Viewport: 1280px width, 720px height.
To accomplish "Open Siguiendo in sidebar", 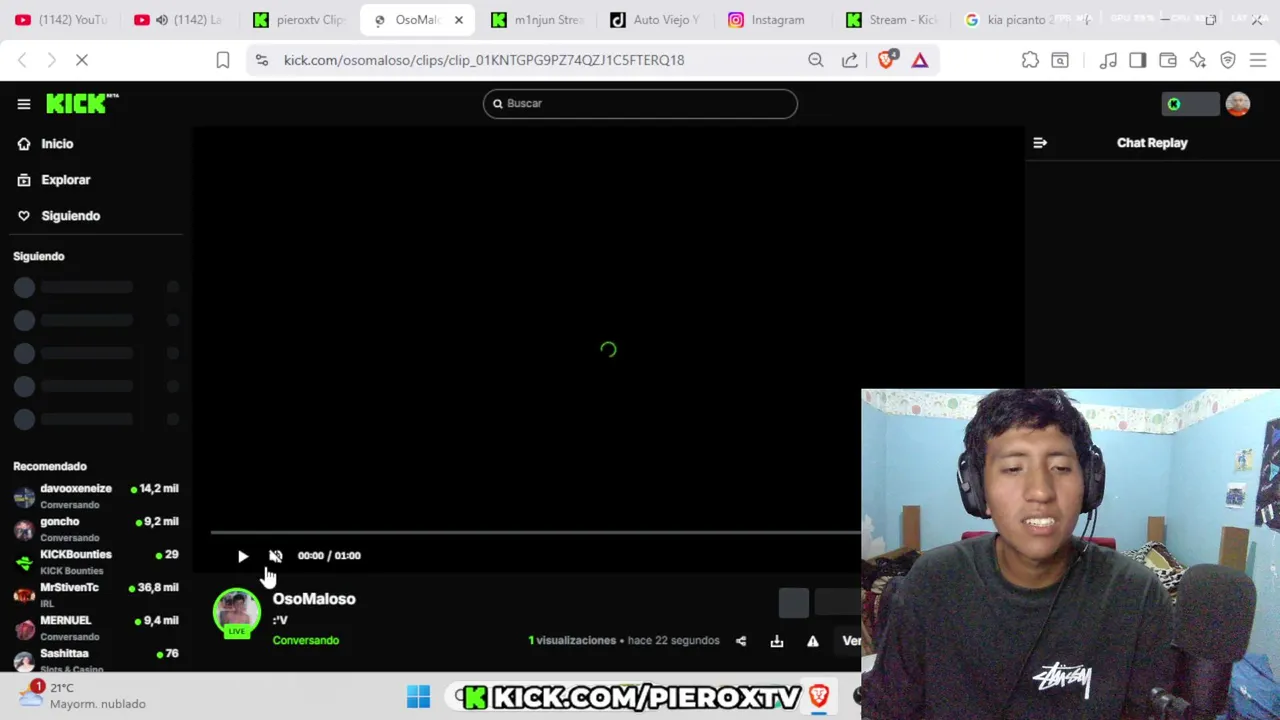I will coord(60,216).
